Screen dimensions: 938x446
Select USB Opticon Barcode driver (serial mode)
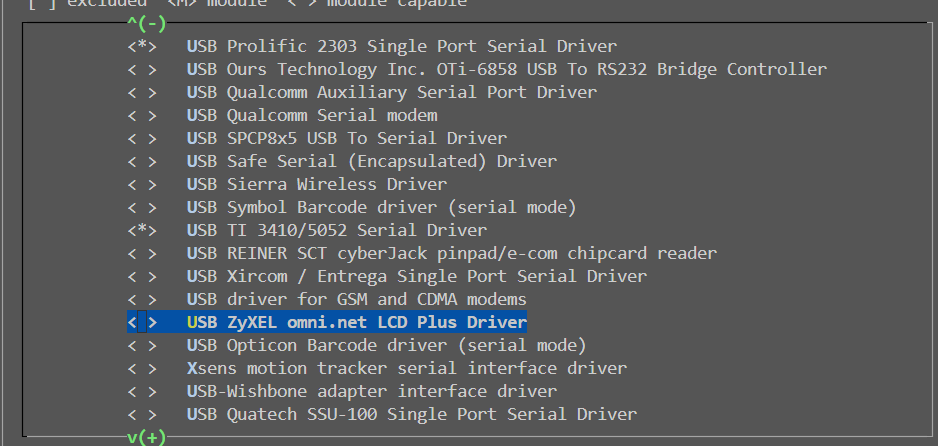pyautogui.click(x=386, y=346)
